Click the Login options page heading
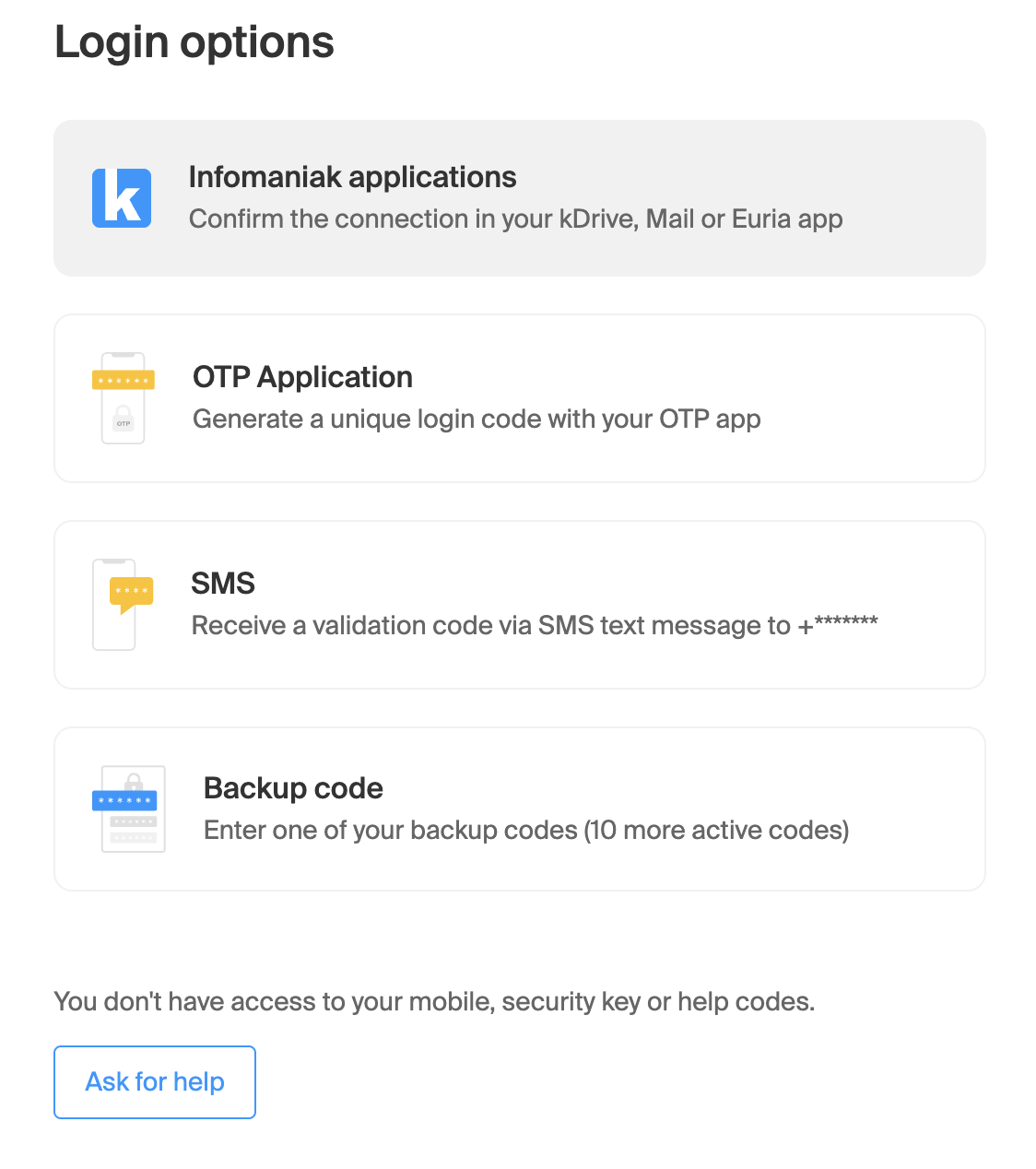 (x=194, y=42)
